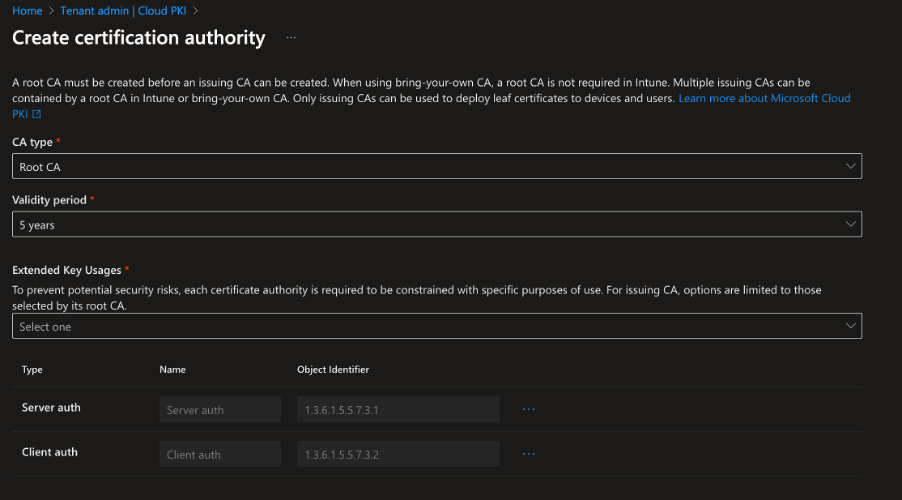The height and width of the screenshot is (500, 902).
Task: Open the Client auth row ellipsis menu
Action: pos(528,454)
